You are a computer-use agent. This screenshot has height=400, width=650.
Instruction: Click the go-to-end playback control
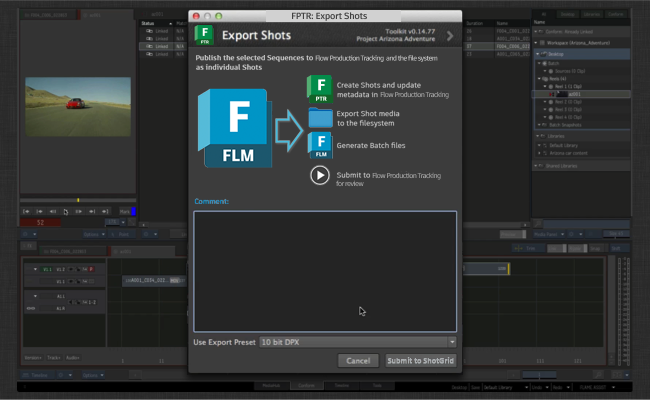pos(105,211)
